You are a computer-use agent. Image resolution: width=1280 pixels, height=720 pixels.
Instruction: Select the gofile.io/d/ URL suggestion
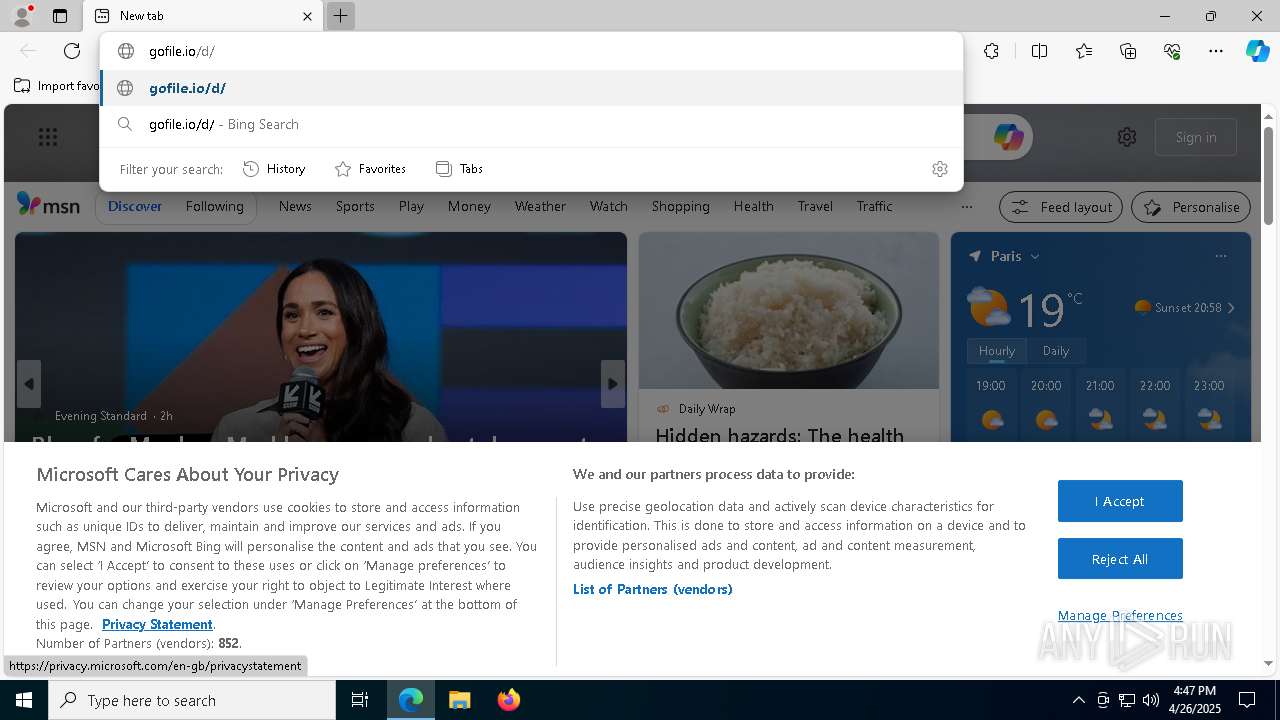point(531,88)
